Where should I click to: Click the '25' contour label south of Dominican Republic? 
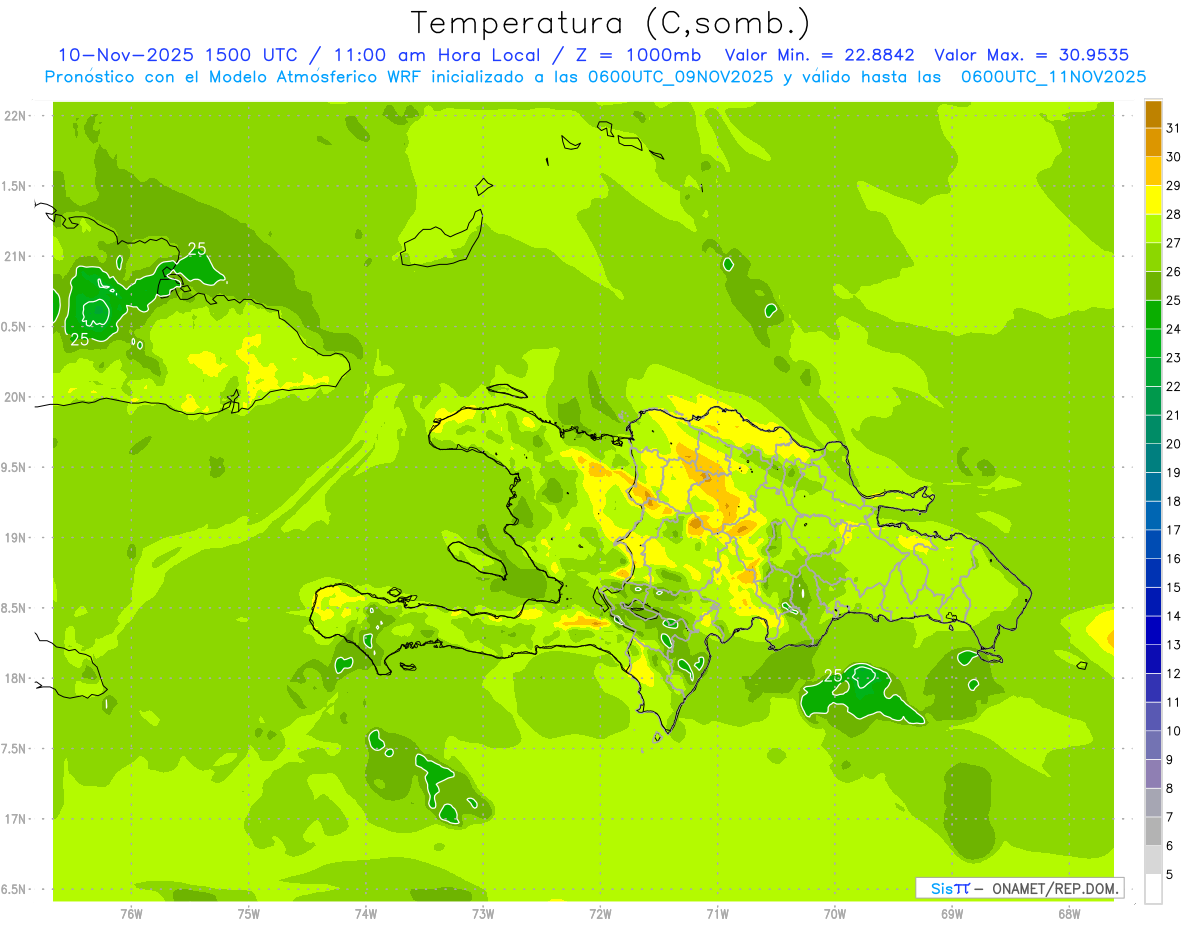pyautogui.click(x=832, y=676)
